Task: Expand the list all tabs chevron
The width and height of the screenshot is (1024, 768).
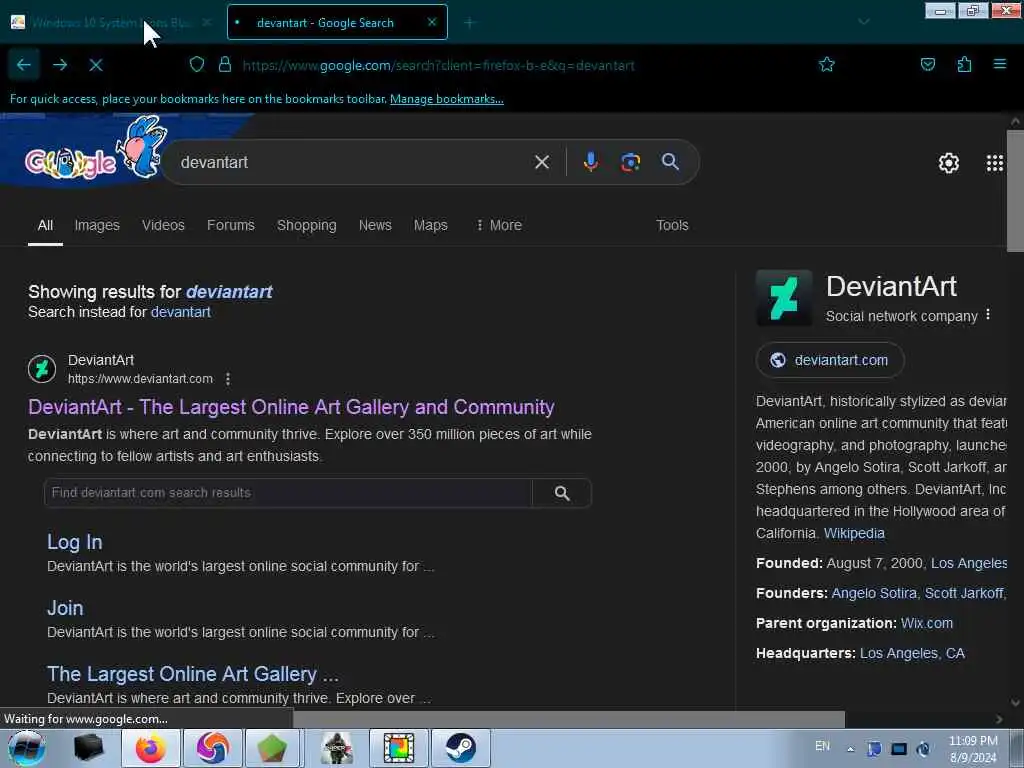Action: [864, 22]
